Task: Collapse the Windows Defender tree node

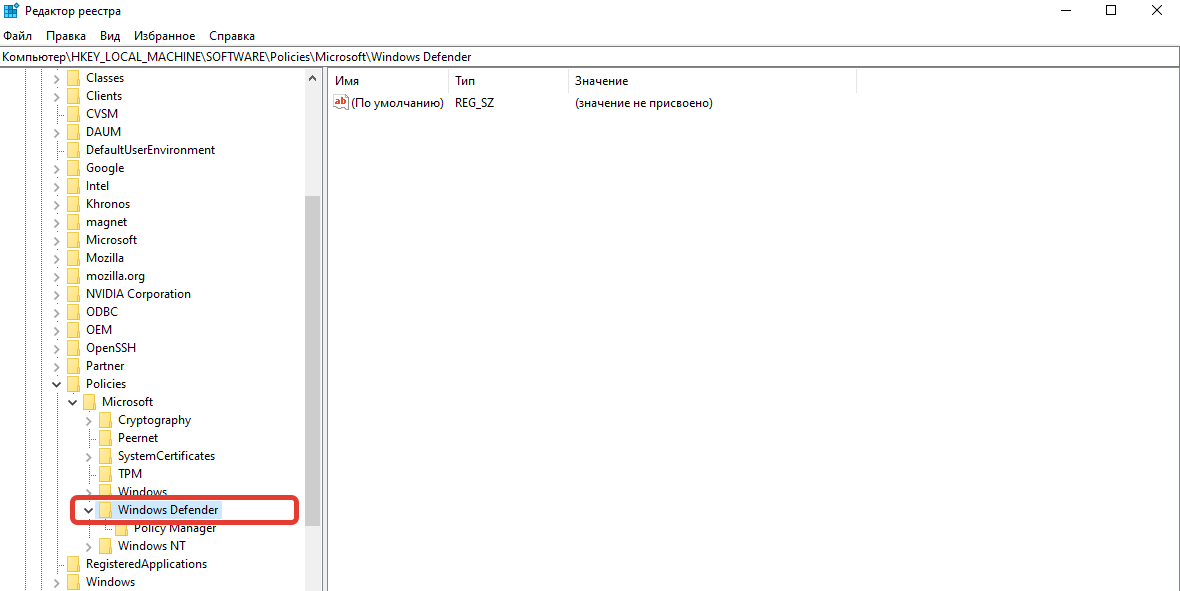Action: pyautogui.click(x=89, y=510)
